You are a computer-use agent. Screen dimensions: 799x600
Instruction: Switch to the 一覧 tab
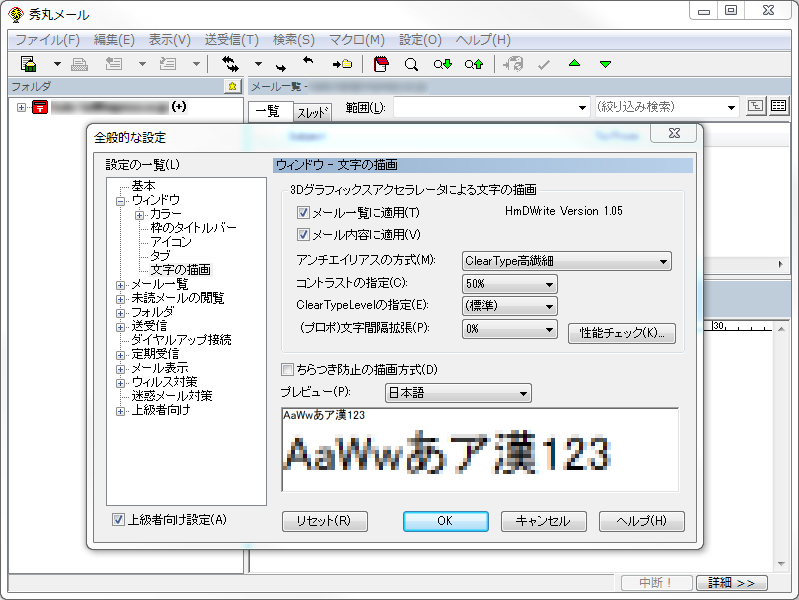click(x=270, y=111)
